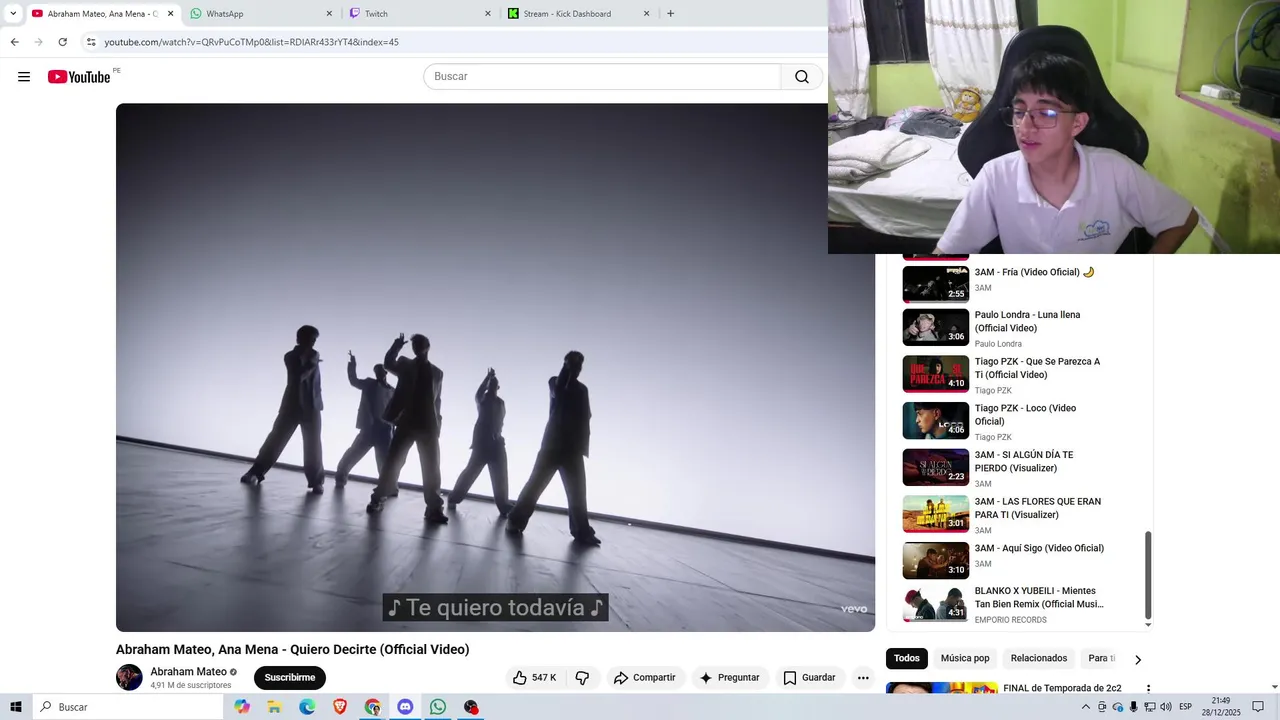Open the network tray icon
Image resolution: width=1280 pixels, height=720 pixels.
coord(1149,707)
